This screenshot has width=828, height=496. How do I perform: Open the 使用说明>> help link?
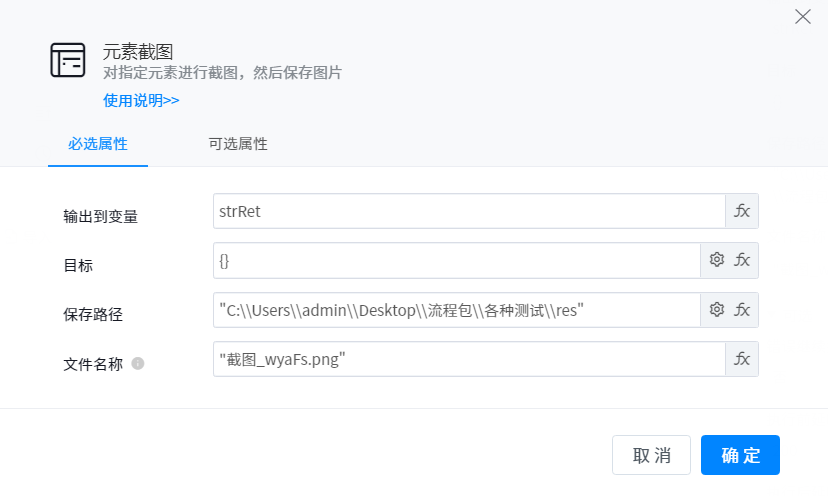click(141, 100)
